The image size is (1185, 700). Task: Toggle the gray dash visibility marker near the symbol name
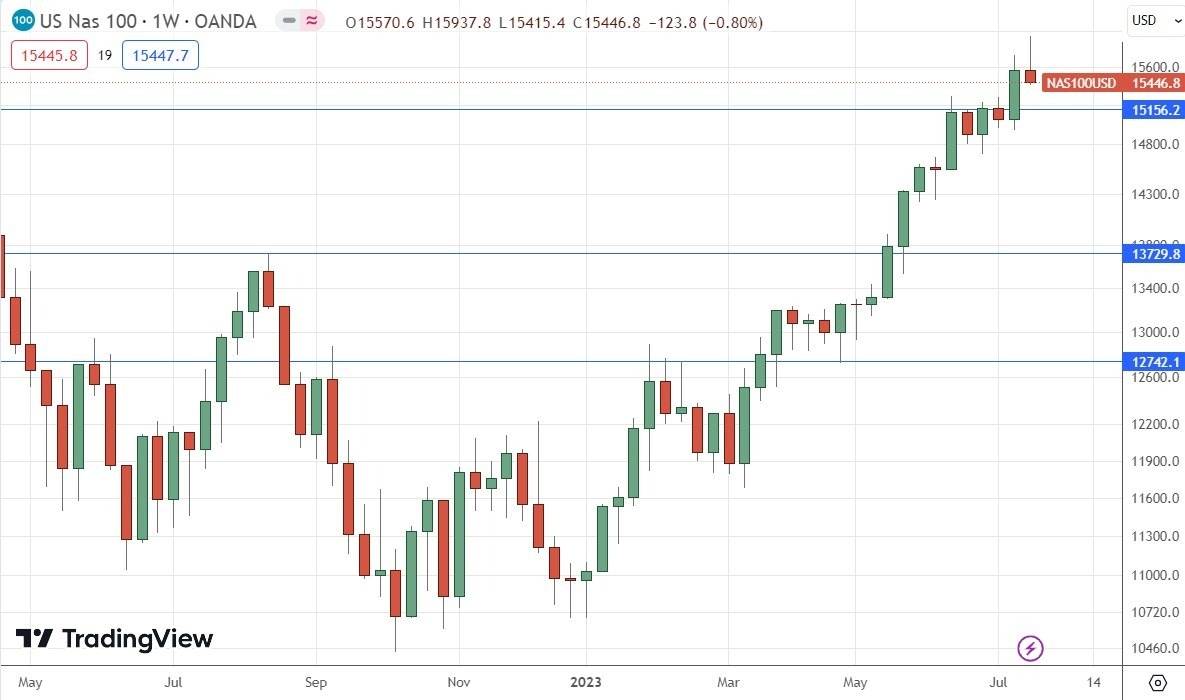click(x=287, y=20)
